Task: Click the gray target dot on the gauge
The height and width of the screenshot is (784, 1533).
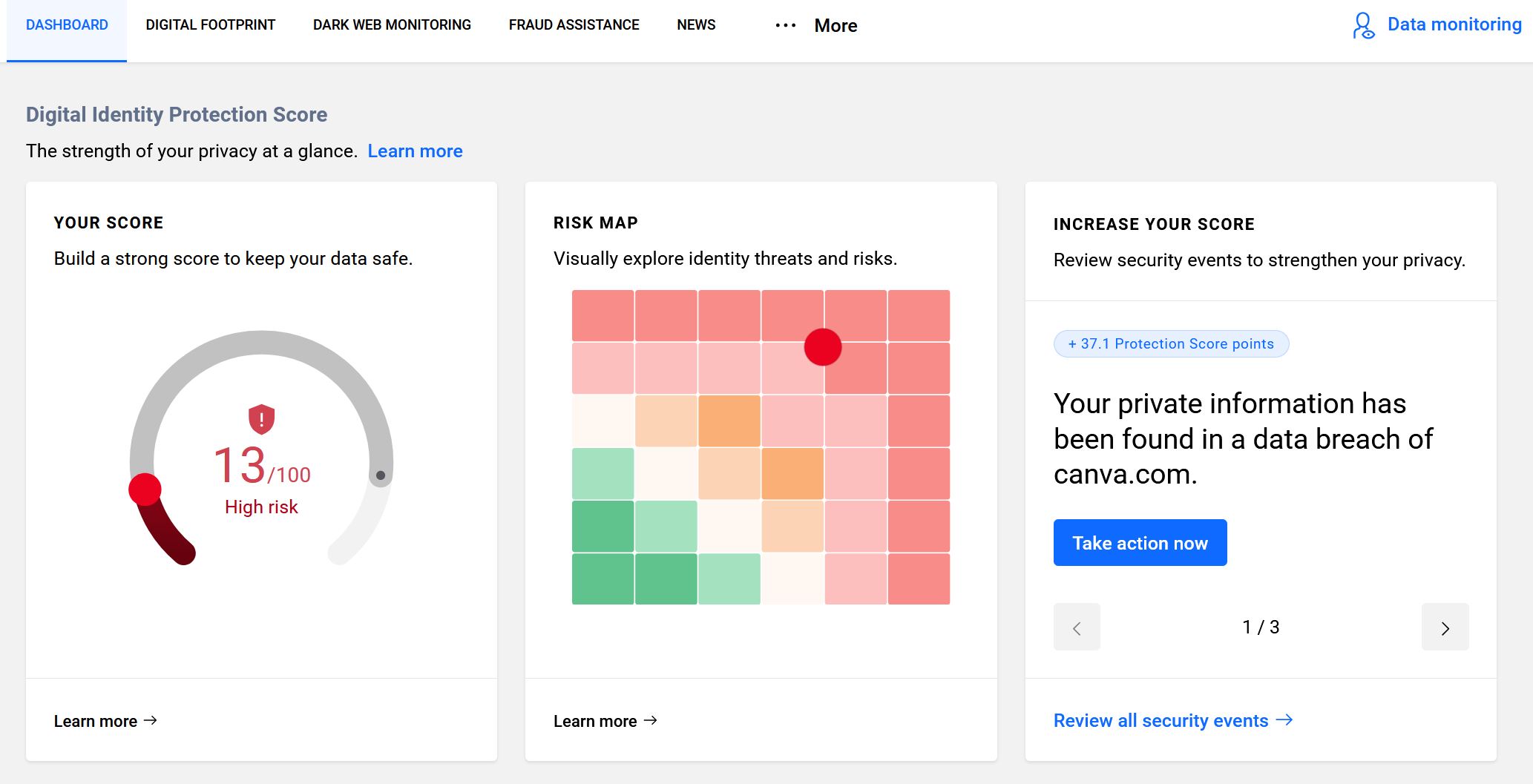Action: [x=381, y=475]
